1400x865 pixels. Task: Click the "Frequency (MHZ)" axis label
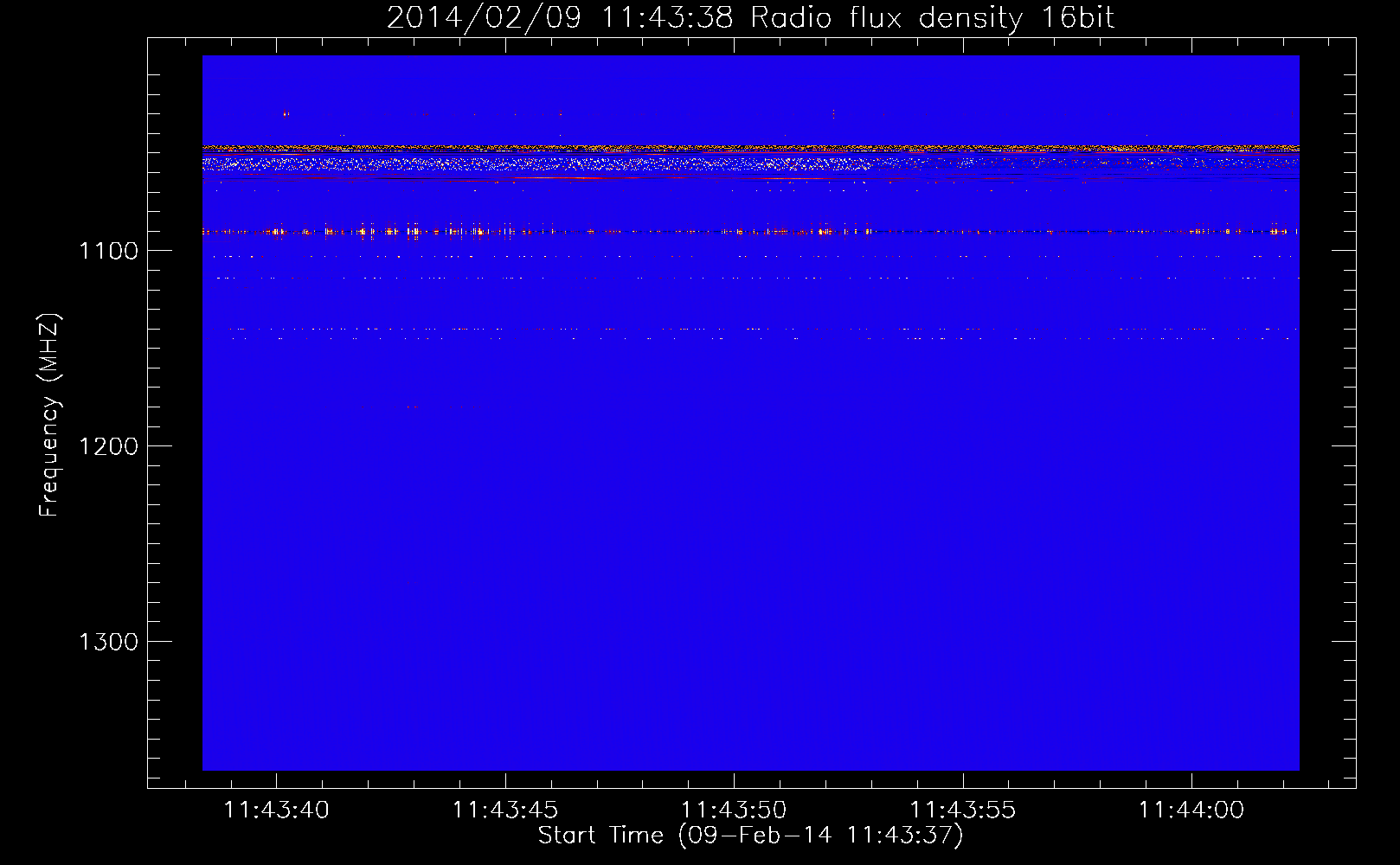[50, 415]
